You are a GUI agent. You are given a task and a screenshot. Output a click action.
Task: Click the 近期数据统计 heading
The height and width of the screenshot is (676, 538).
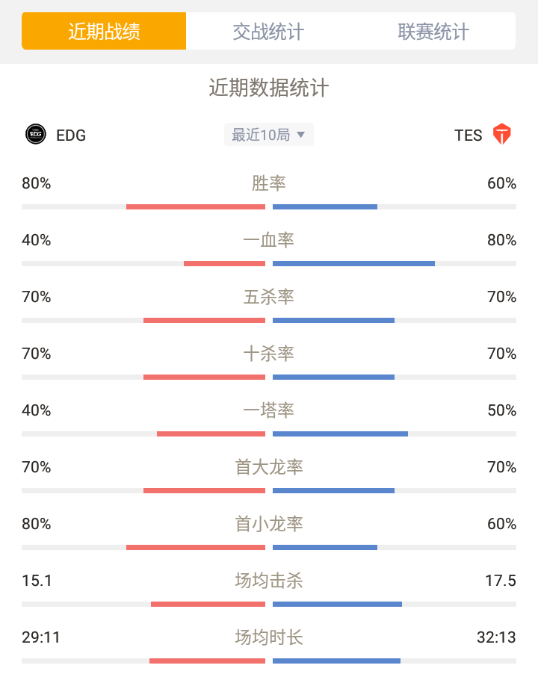(269, 88)
